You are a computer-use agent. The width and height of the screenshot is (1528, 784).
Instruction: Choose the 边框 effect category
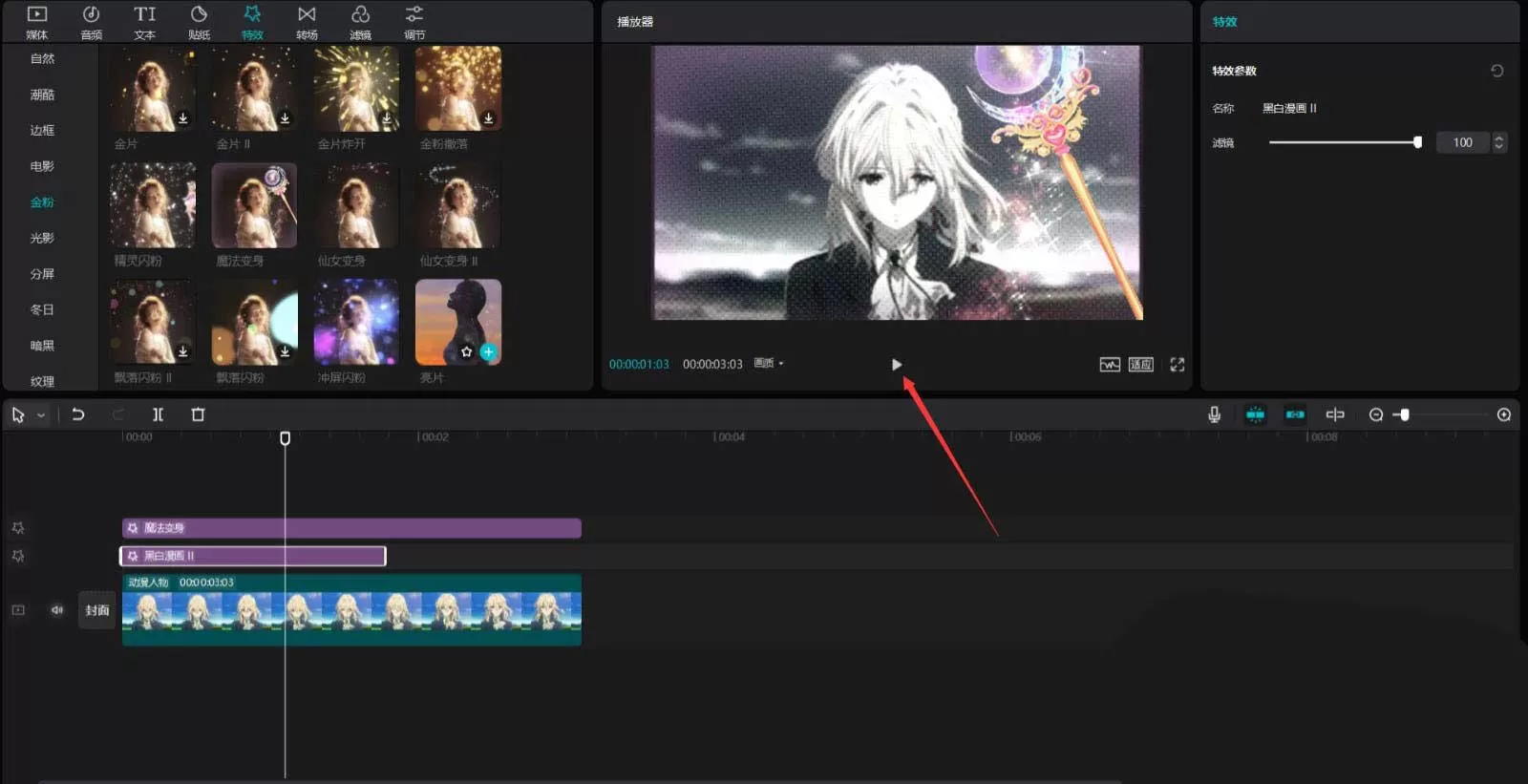click(42, 131)
